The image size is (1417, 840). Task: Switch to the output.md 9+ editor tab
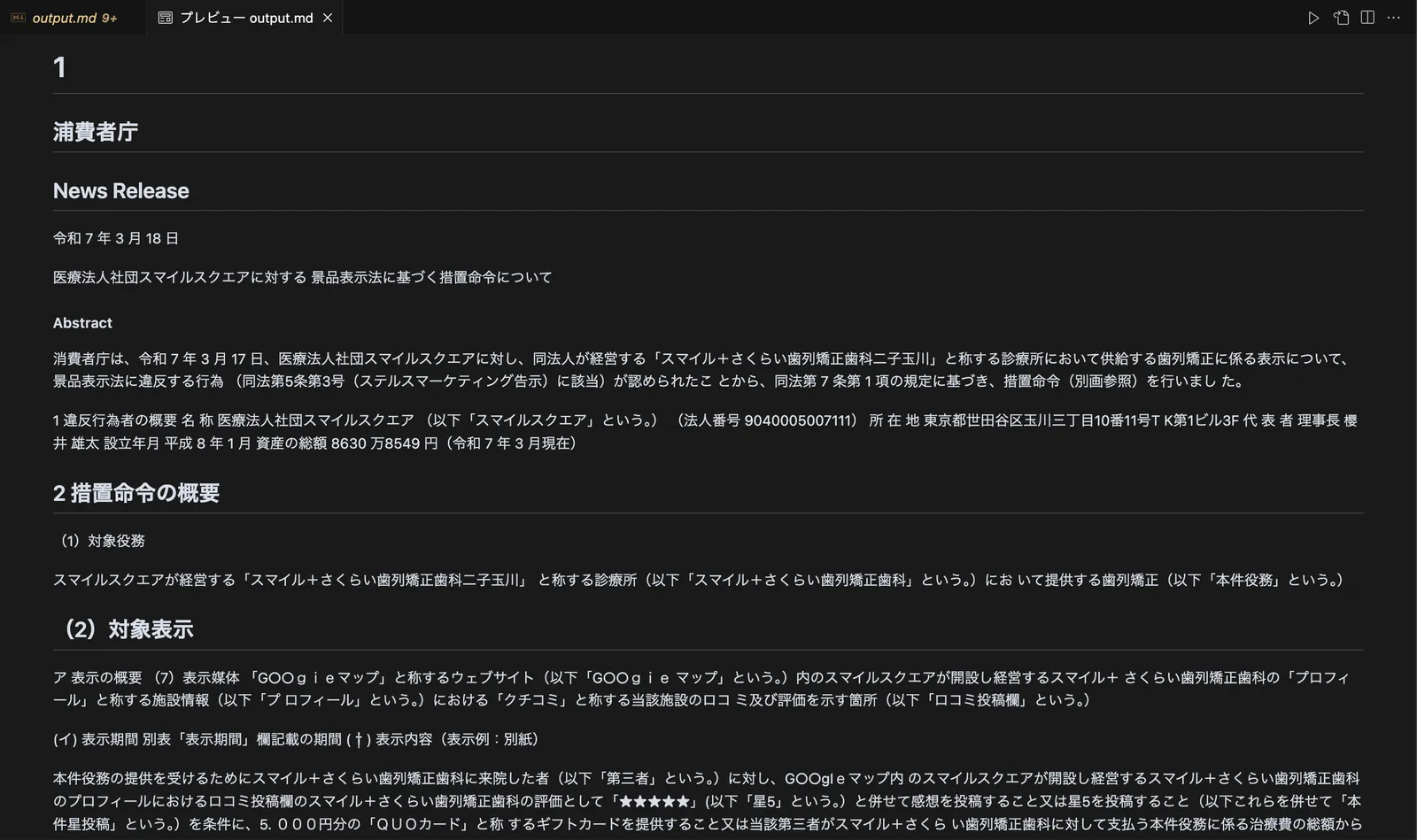(74, 18)
